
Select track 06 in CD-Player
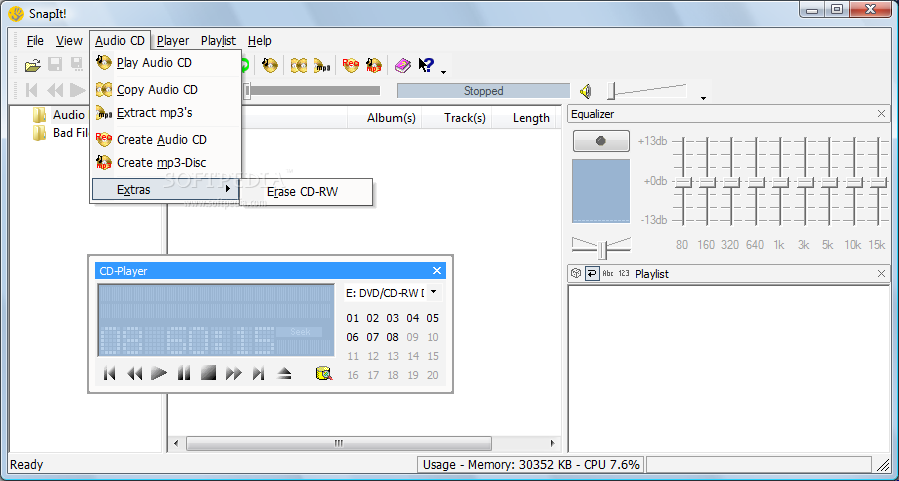coord(353,337)
